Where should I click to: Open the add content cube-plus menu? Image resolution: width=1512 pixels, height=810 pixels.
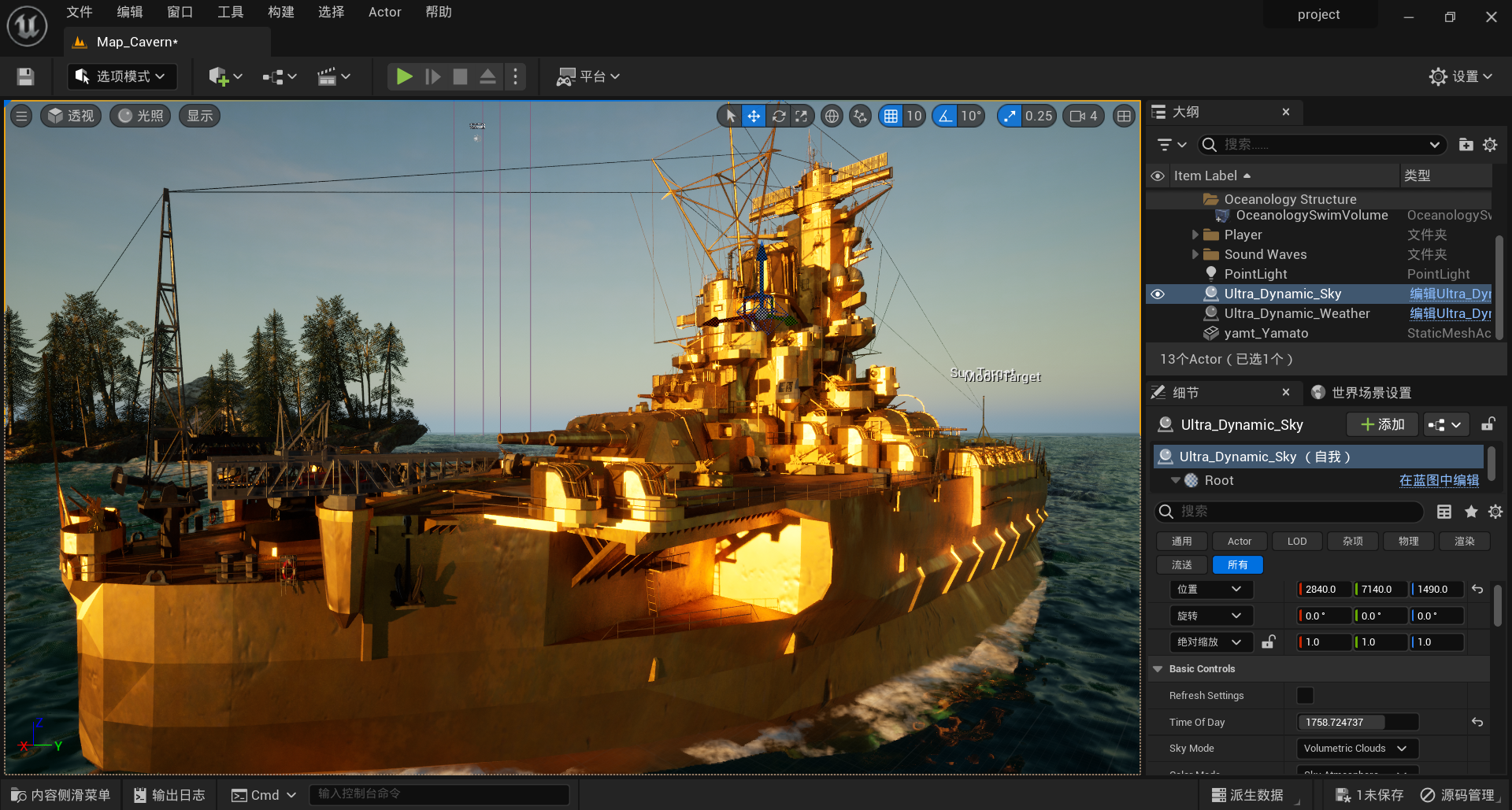(225, 76)
